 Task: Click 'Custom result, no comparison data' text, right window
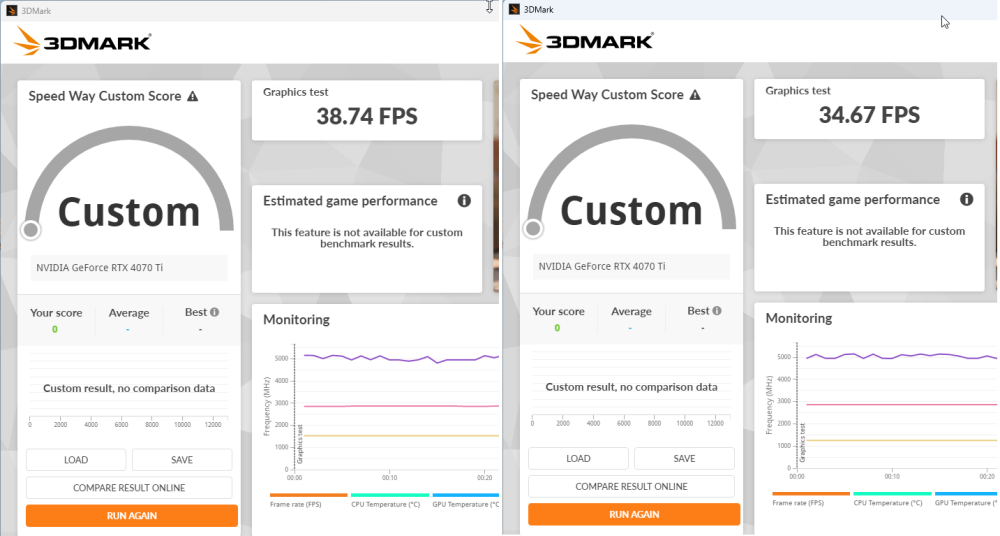[631, 387]
